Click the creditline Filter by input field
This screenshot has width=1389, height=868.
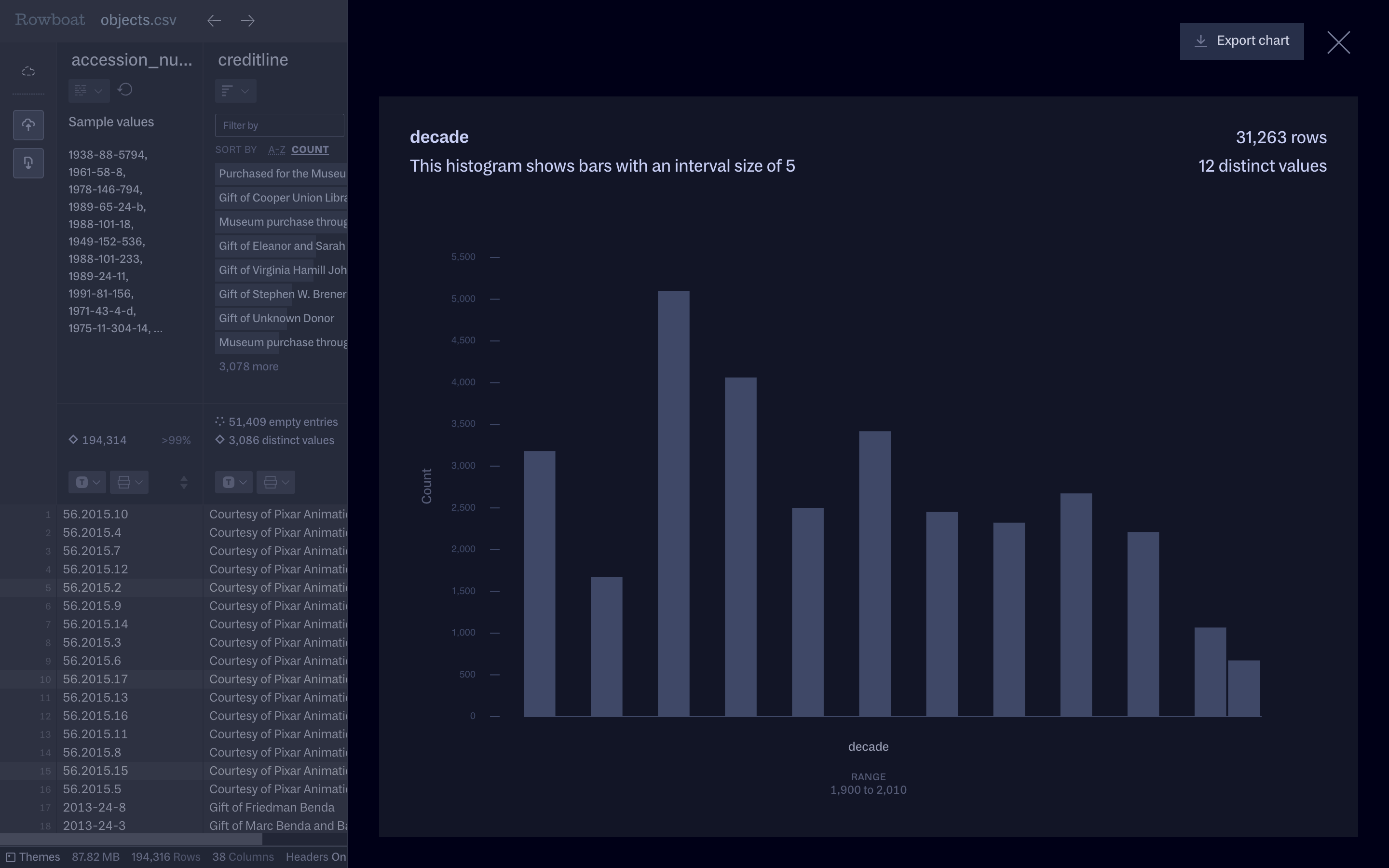(279, 125)
